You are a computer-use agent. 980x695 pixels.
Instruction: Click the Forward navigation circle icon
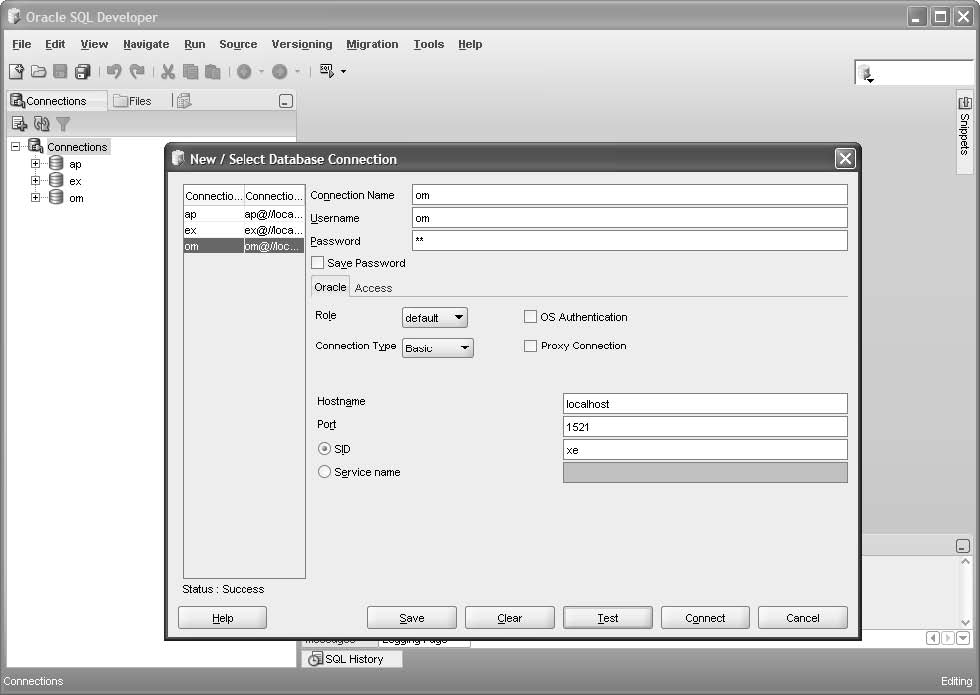279,71
